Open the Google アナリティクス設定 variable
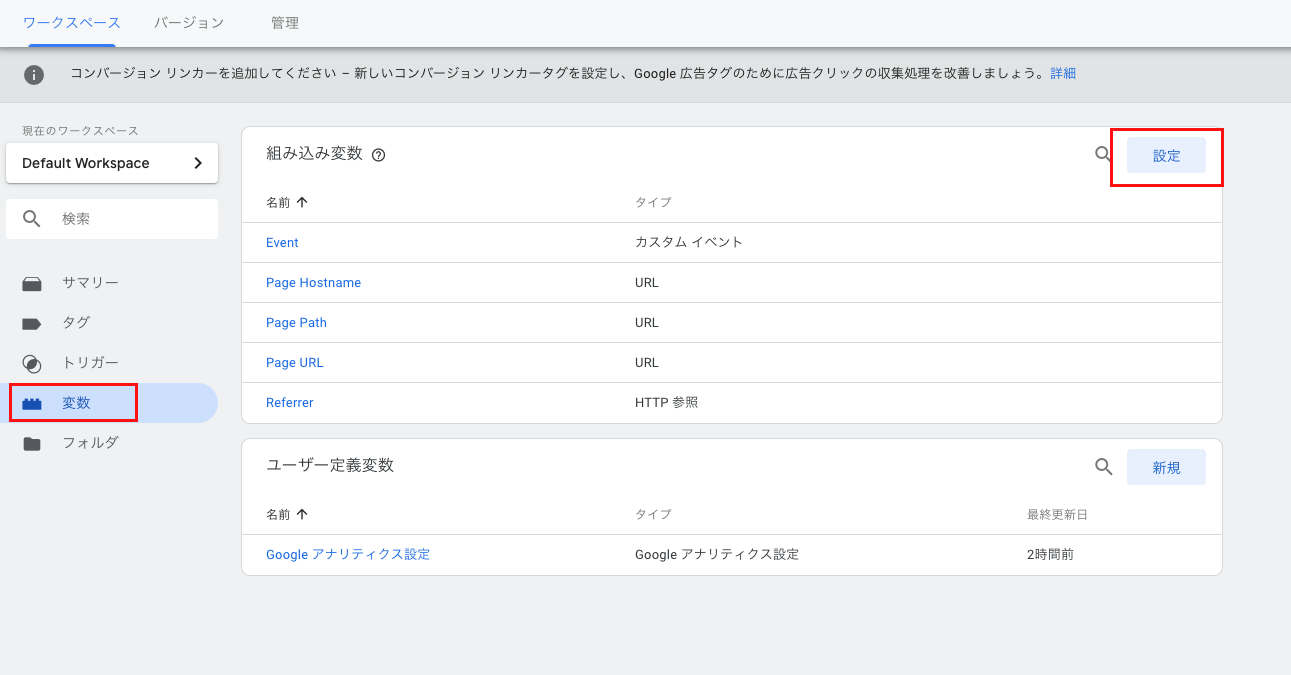1291x675 pixels. point(347,554)
